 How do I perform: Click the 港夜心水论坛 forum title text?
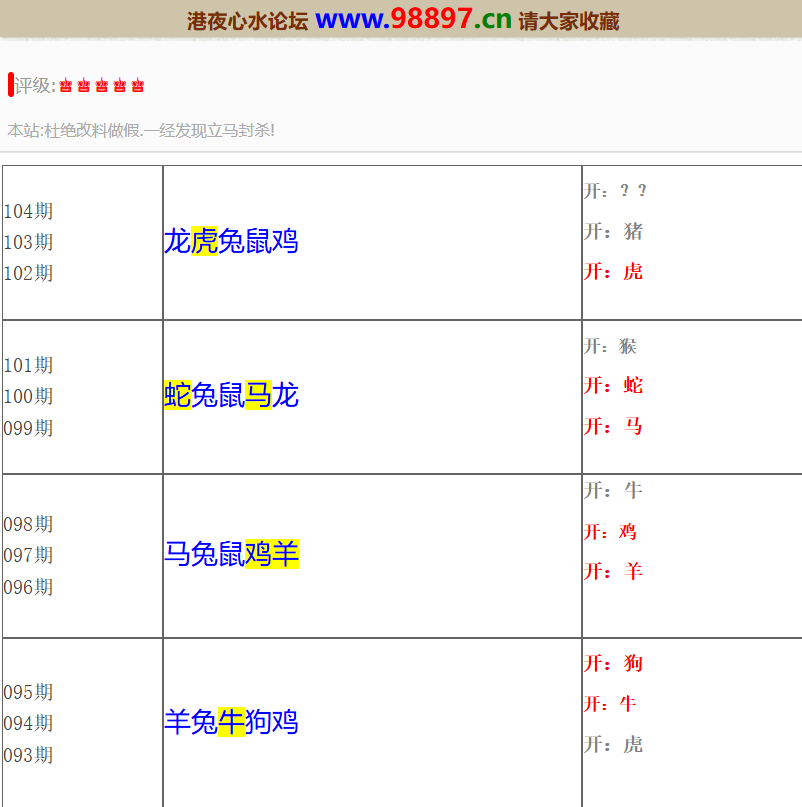pyautogui.click(x=247, y=21)
